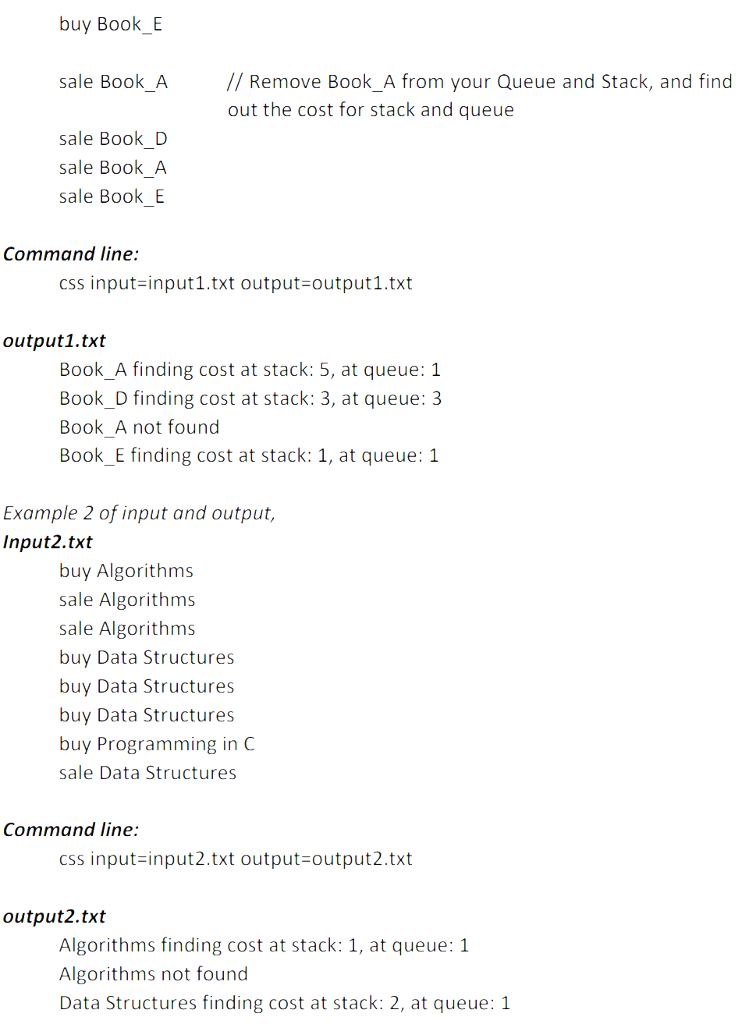Click the 'sale Data Structures' line

[x=148, y=773]
